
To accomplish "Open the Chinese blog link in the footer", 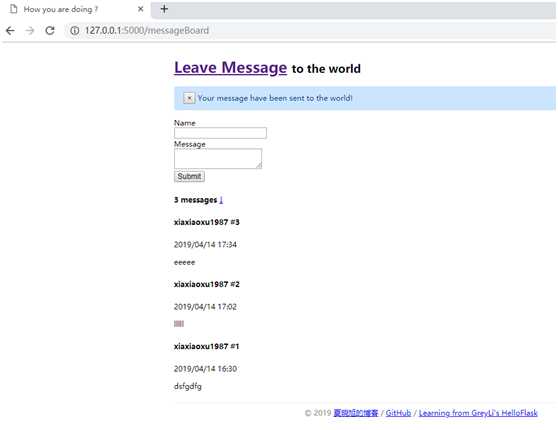I will point(356,413).
